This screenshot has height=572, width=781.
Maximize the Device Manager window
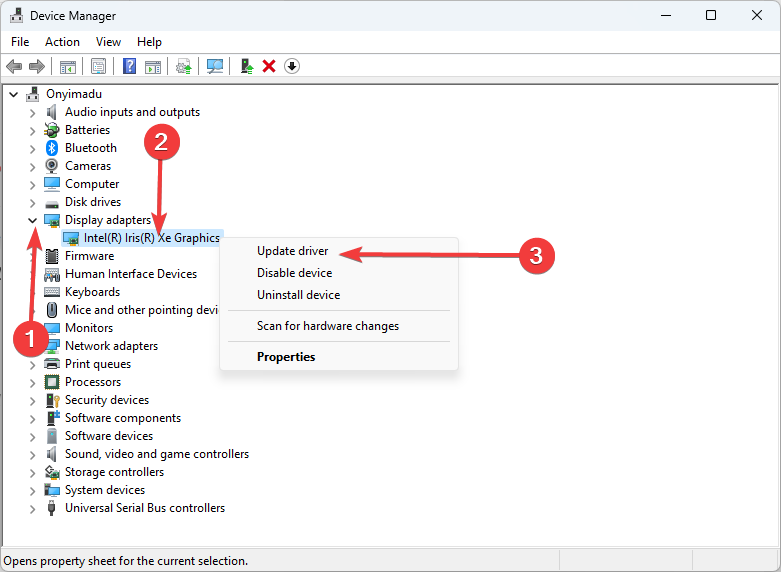711,15
